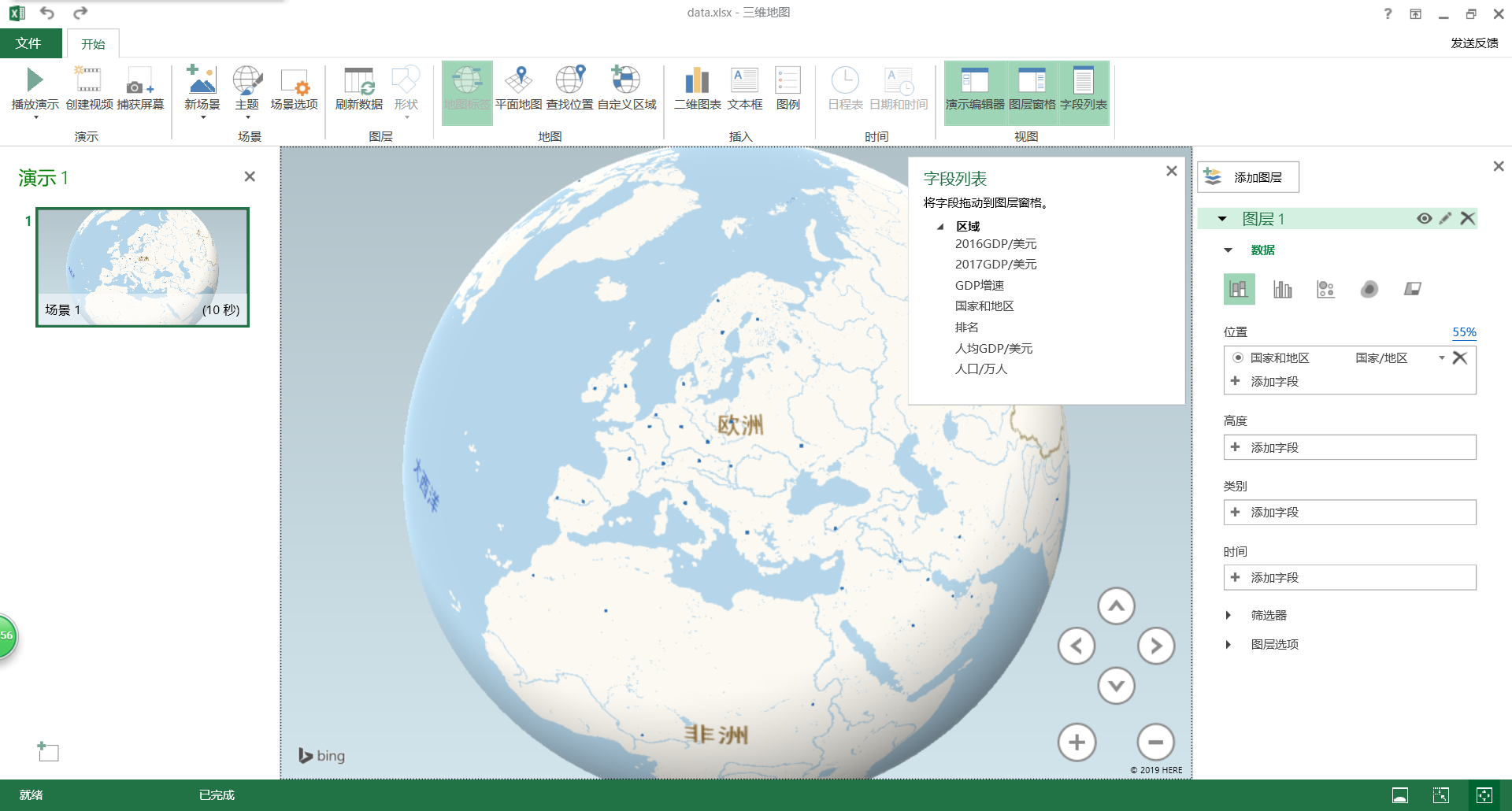Toggle 演示编辑器 tour editor pane
Image resolution: width=1512 pixels, height=811 pixels.
click(x=974, y=93)
